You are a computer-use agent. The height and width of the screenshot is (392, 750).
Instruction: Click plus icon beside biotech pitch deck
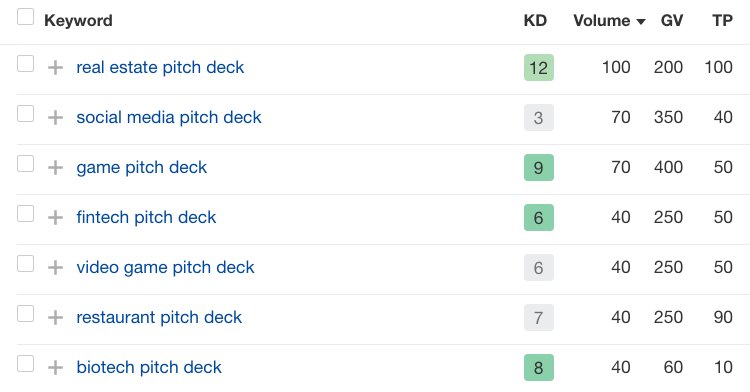55,367
